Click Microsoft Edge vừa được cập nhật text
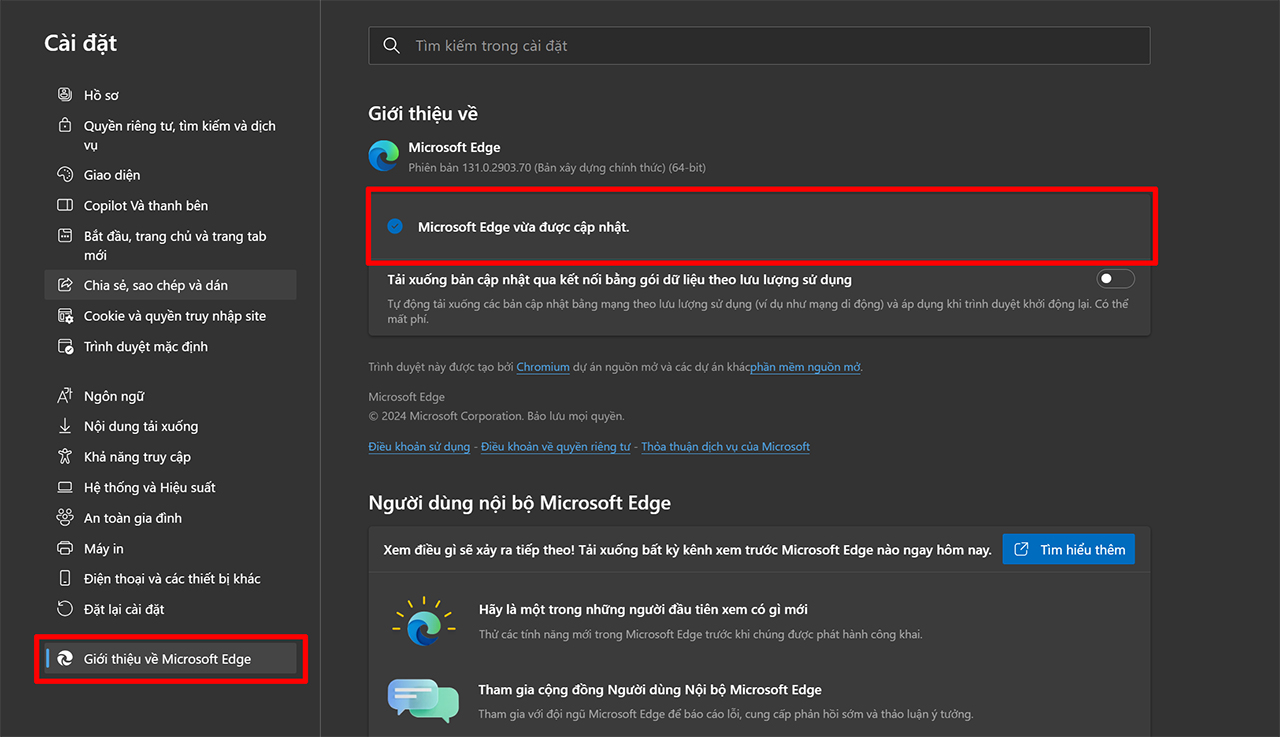This screenshot has height=737, width=1280. [x=523, y=227]
